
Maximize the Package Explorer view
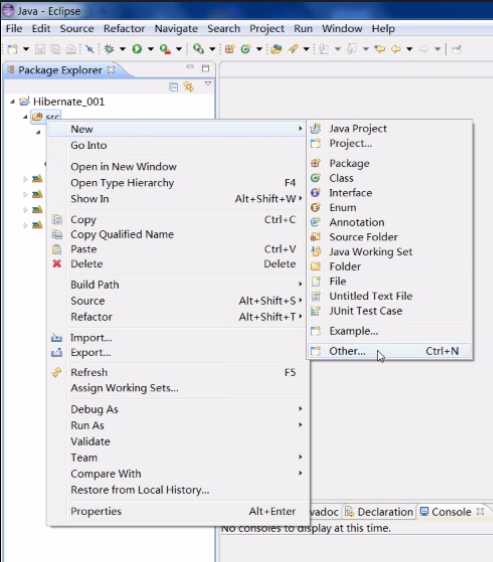(205, 68)
